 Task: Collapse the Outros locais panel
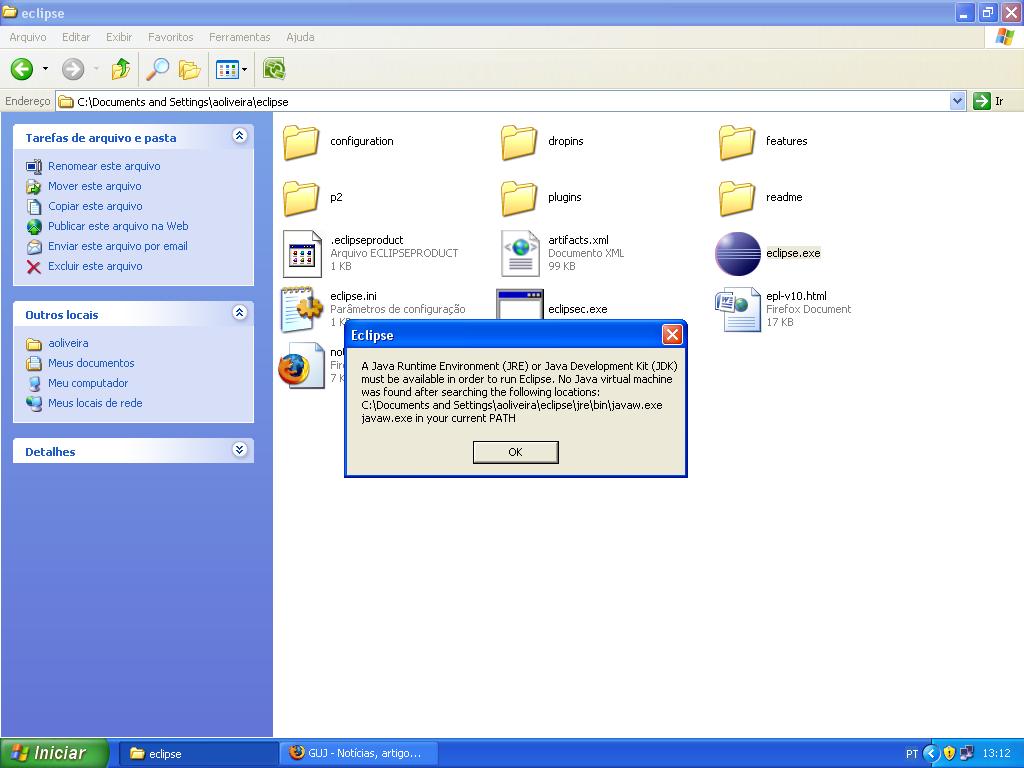240,313
